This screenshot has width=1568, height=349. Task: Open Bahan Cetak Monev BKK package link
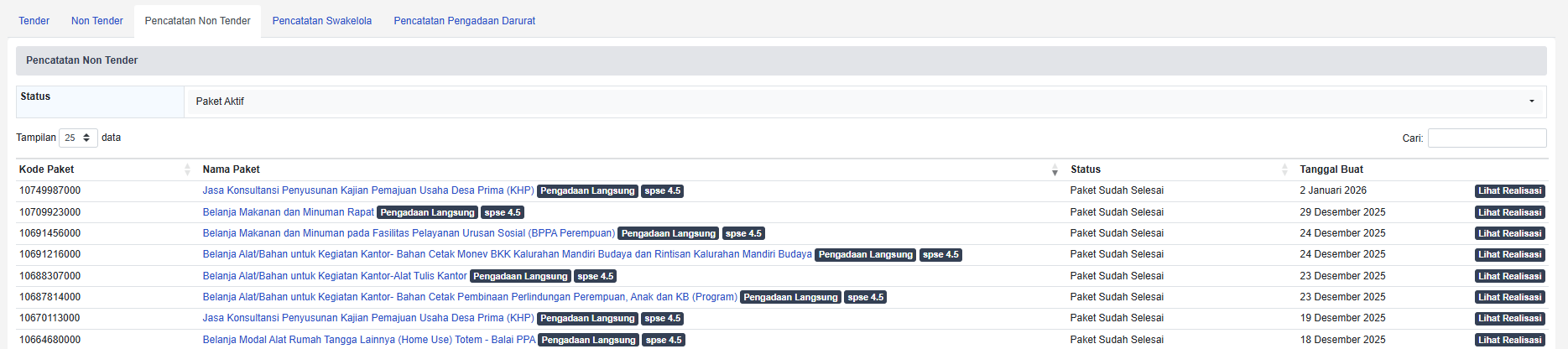coord(507,254)
